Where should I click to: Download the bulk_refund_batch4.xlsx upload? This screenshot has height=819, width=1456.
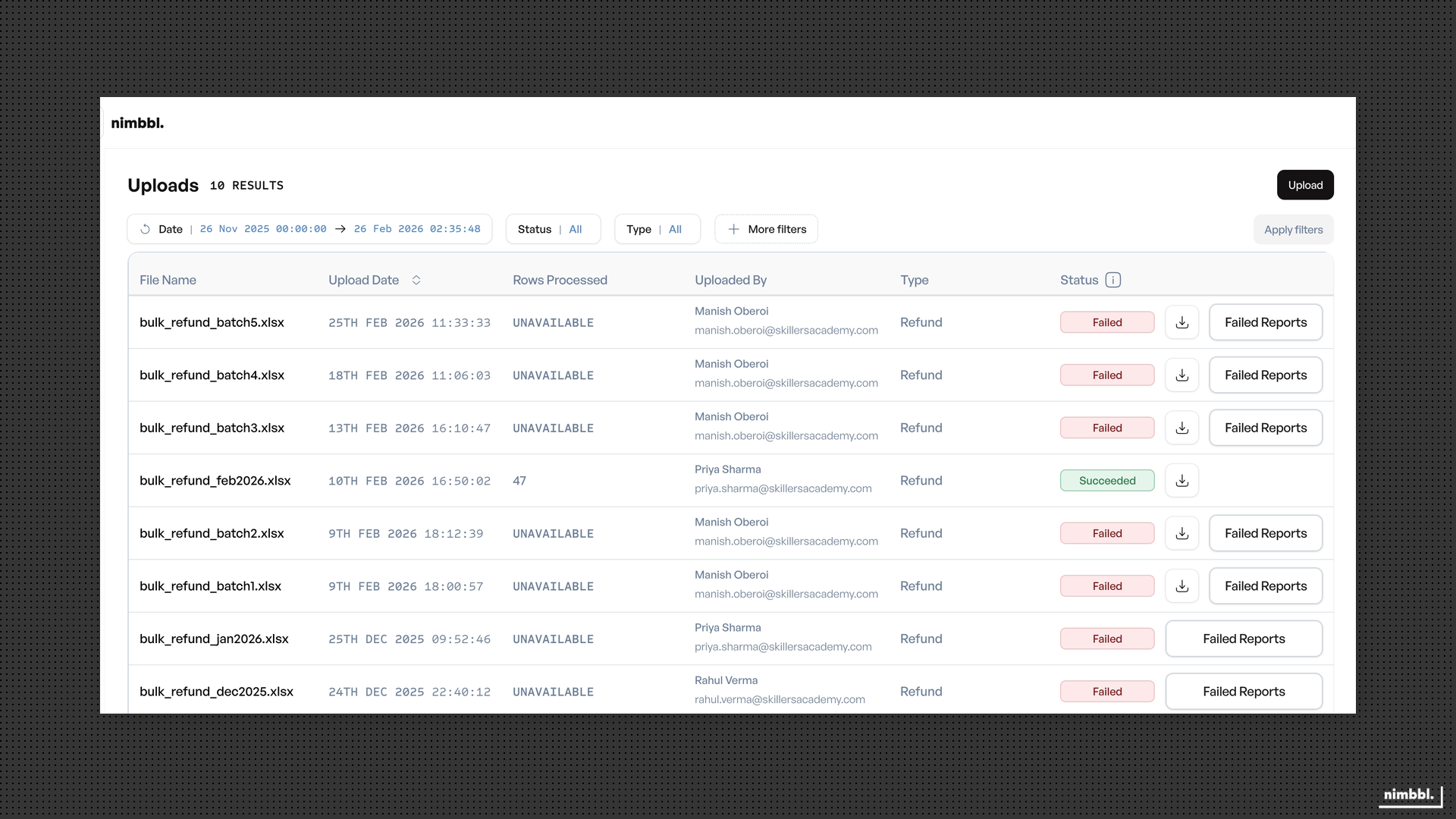pyautogui.click(x=1181, y=375)
